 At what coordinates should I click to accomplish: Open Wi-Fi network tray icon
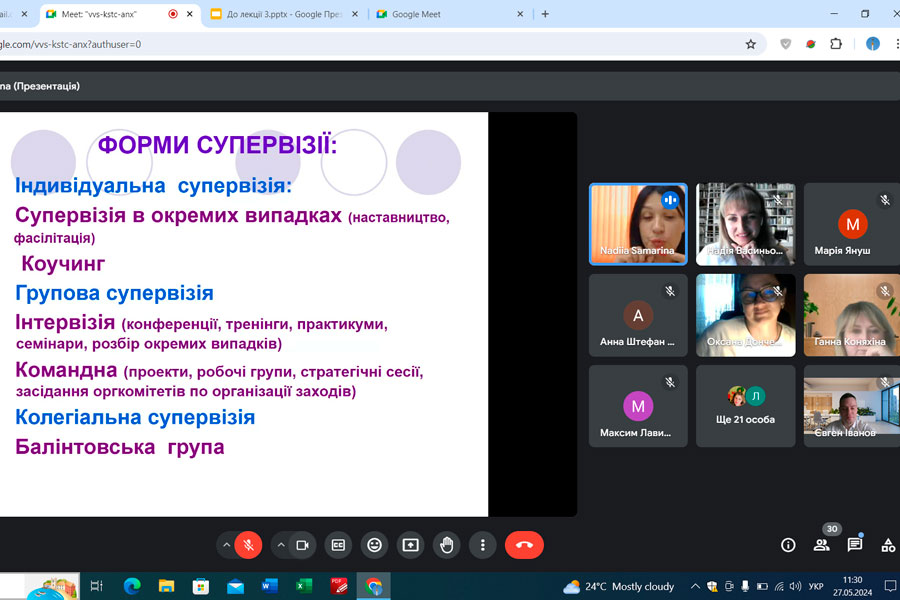tap(779, 586)
